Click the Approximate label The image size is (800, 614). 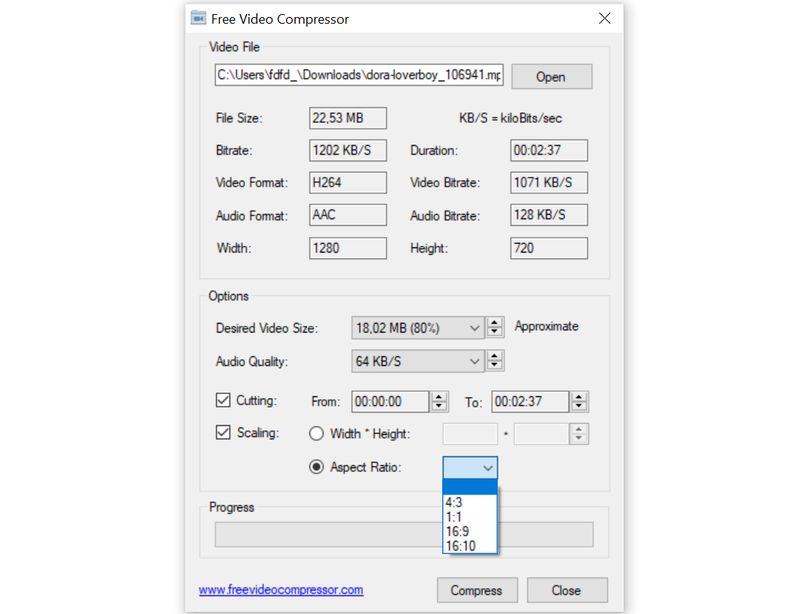click(546, 326)
